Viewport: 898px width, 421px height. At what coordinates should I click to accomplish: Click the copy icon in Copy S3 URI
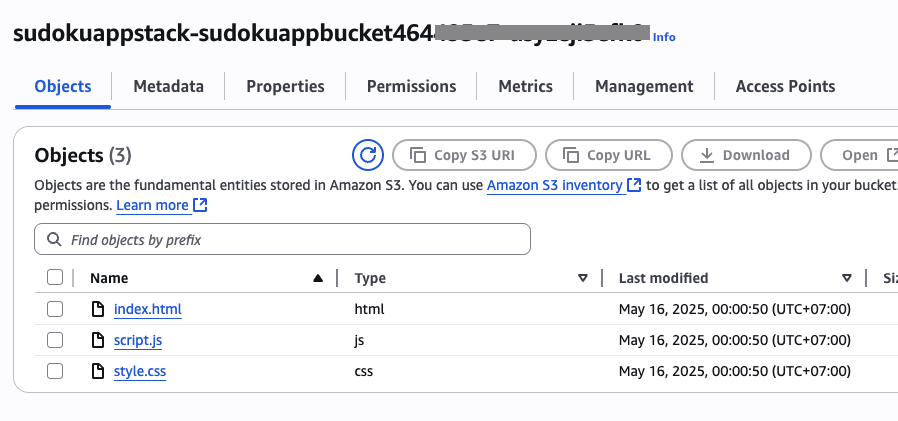[x=419, y=155]
